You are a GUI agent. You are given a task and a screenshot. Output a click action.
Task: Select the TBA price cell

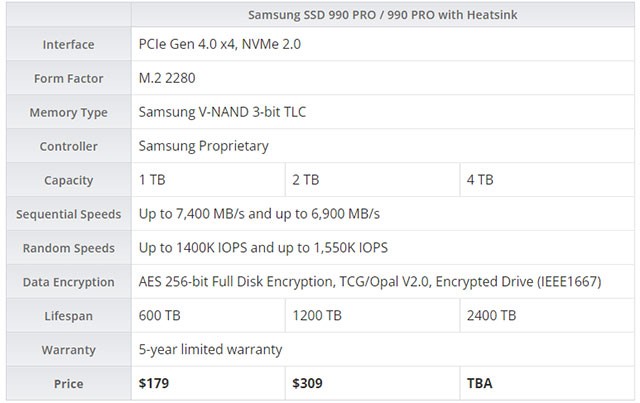479,384
